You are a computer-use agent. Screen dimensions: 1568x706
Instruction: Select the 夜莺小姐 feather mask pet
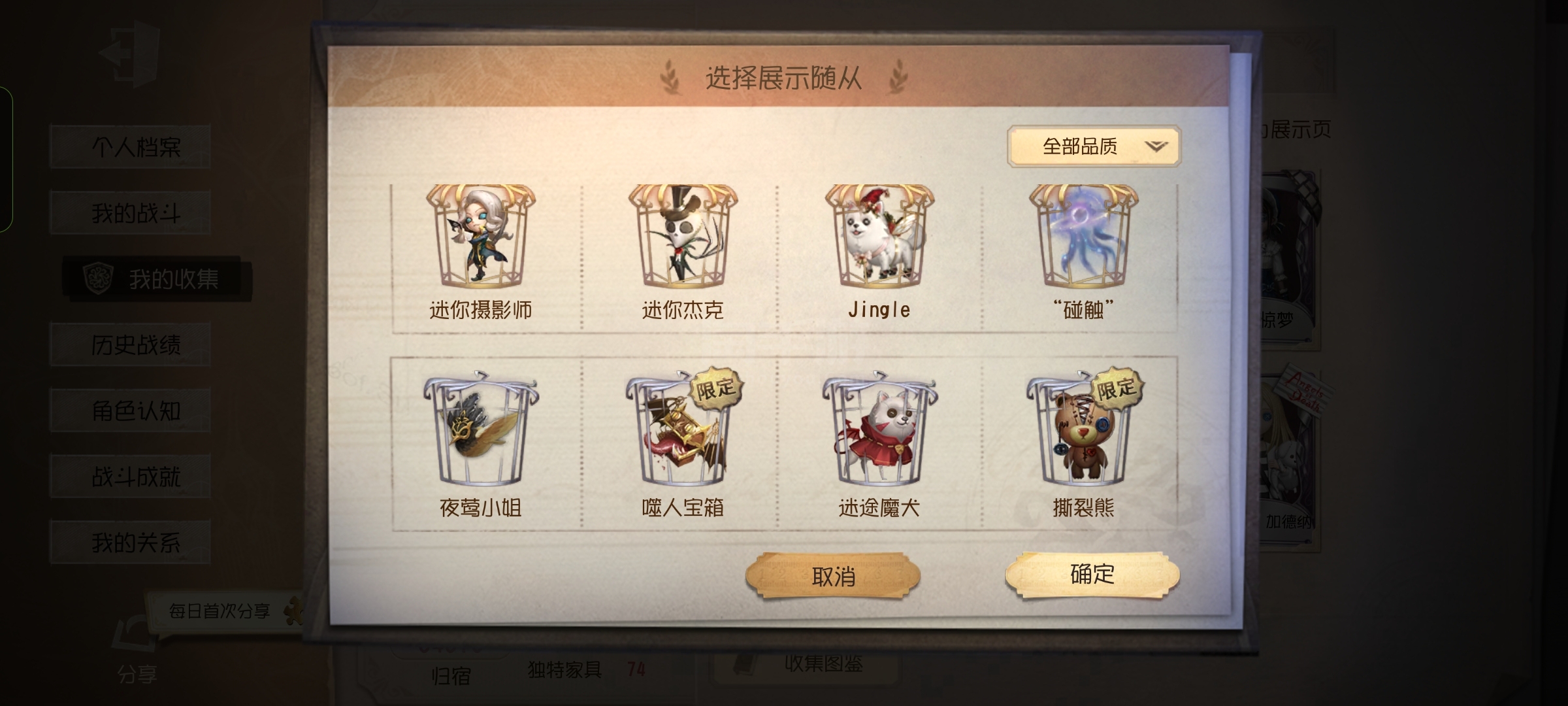pos(481,429)
